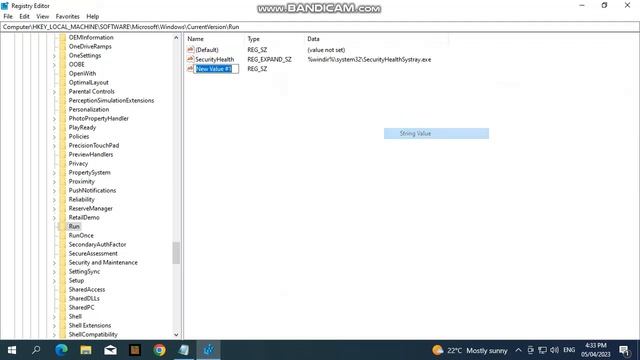
Task: Select the PreviewHandlers key
Action: [x=91, y=154]
